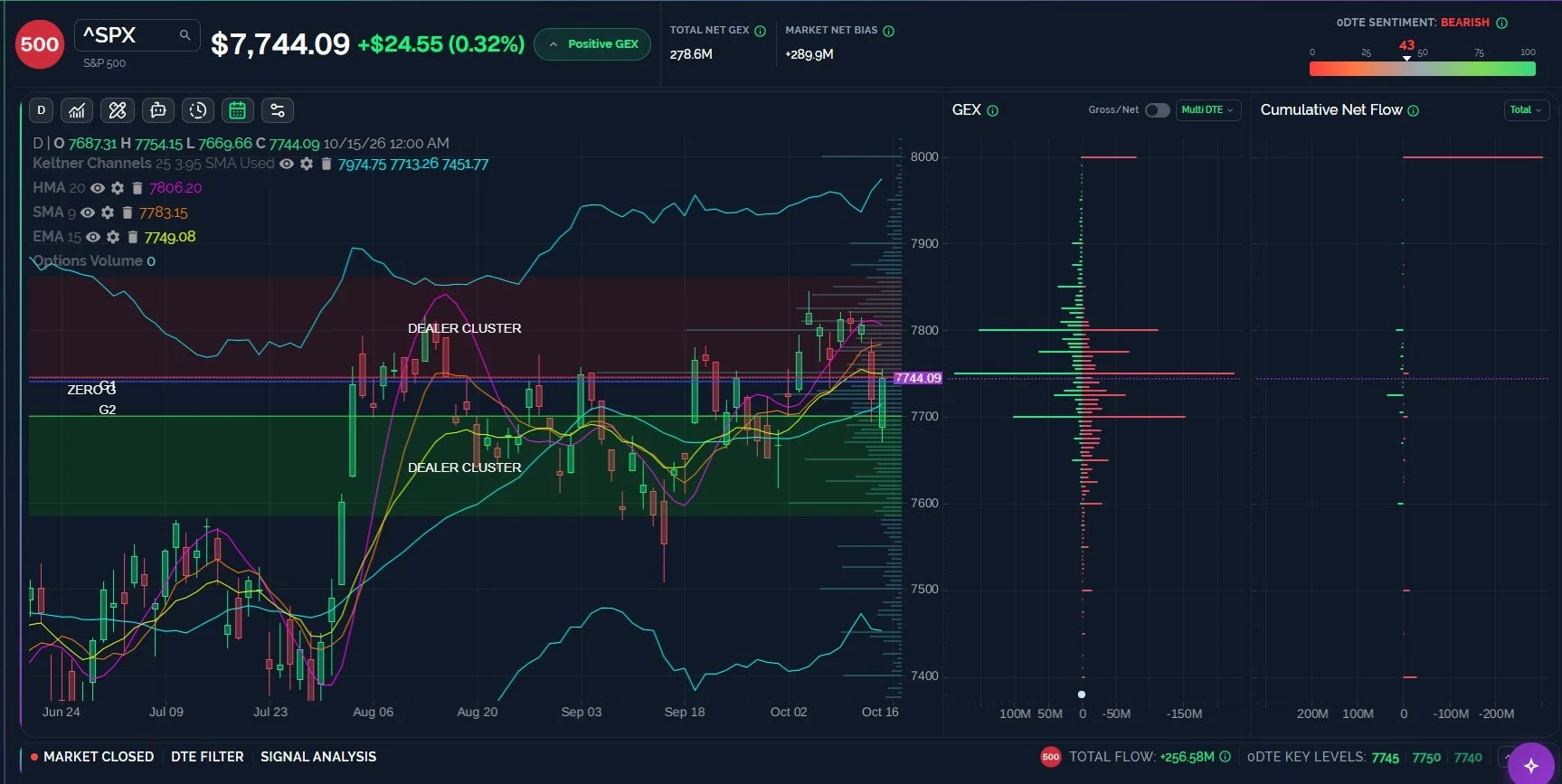Screen dimensions: 1562x784
Task: Show info for Market Net Bias
Action: pos(889,31)
